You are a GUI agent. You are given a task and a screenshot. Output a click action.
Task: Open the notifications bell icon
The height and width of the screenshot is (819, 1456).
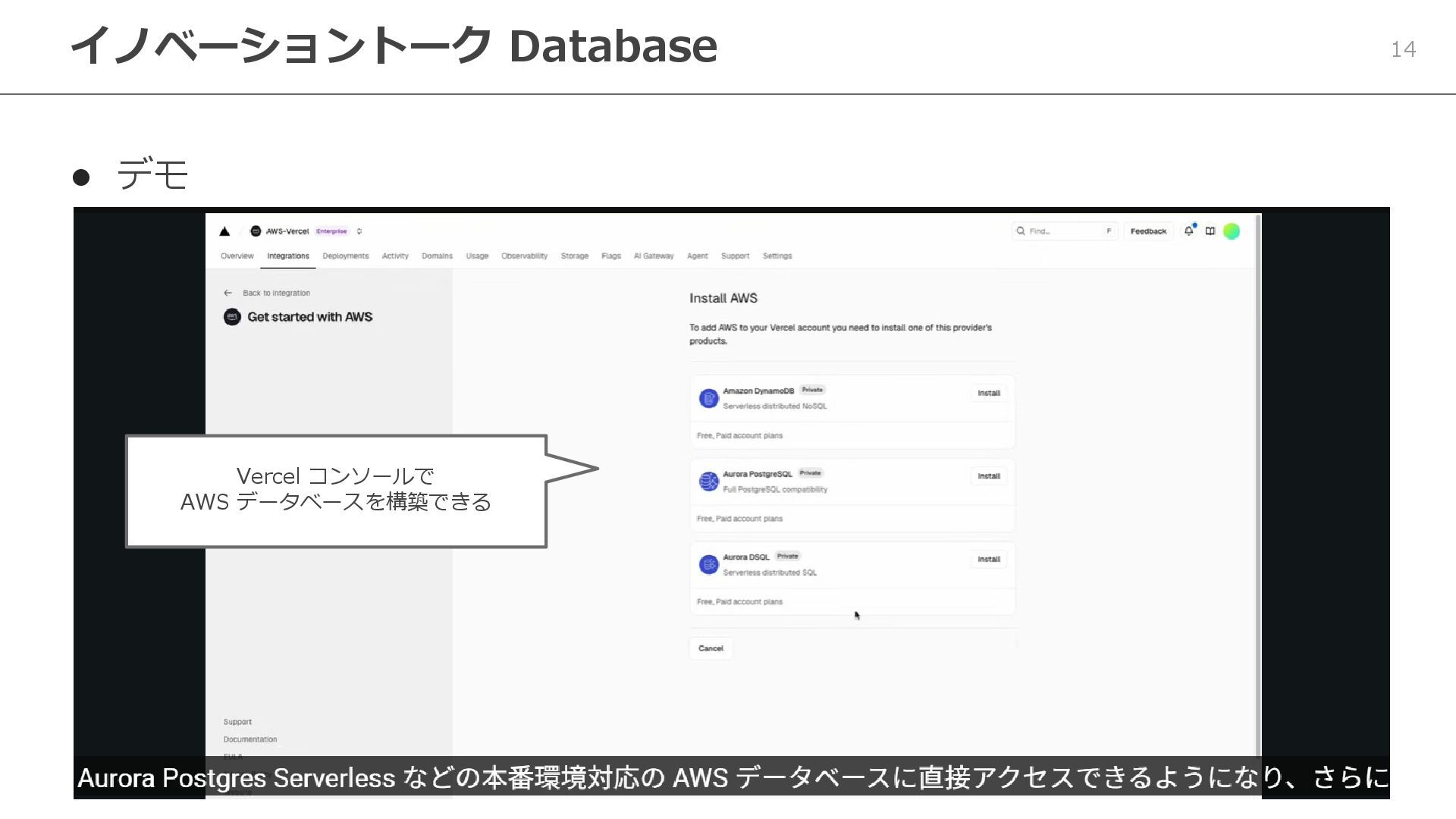[1188, 231]
